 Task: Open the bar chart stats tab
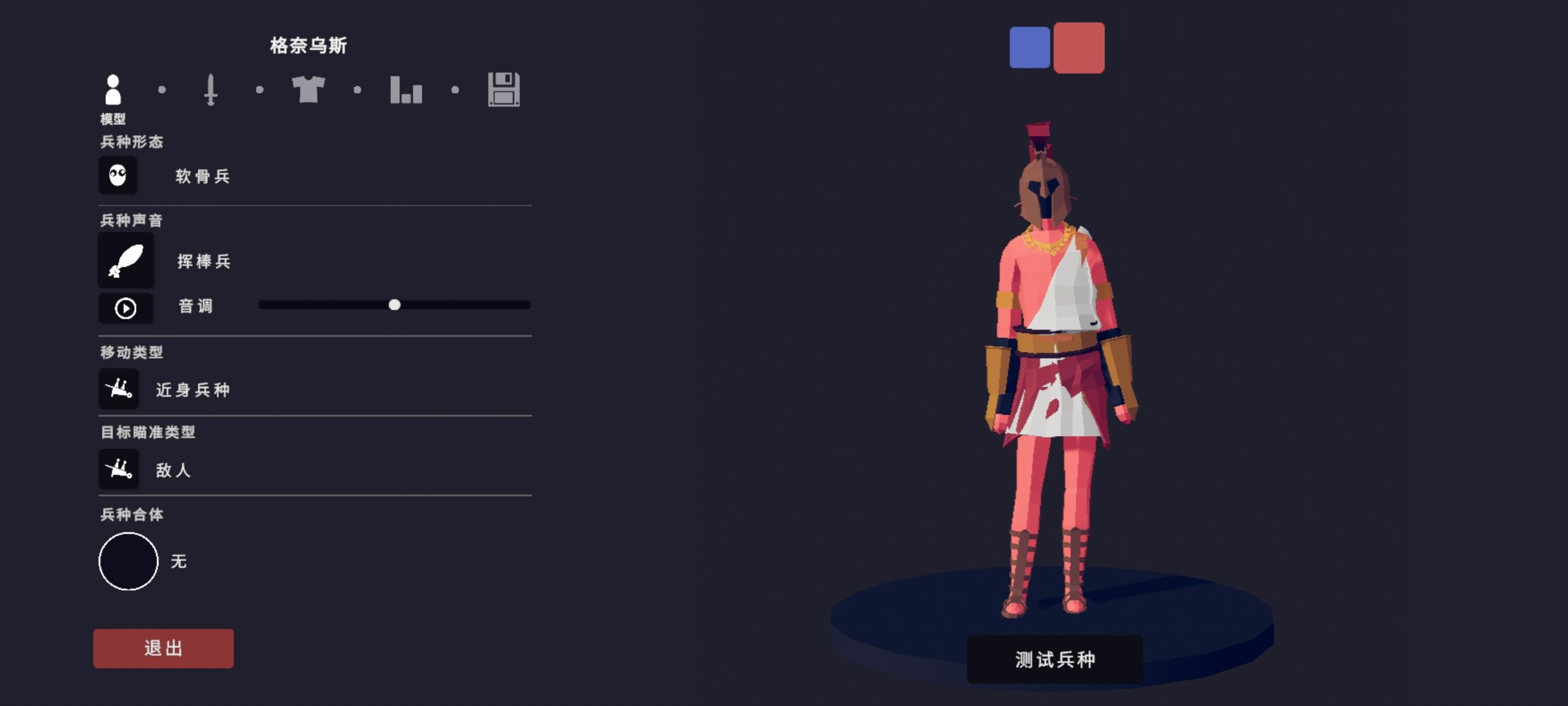tap(406, 90)
